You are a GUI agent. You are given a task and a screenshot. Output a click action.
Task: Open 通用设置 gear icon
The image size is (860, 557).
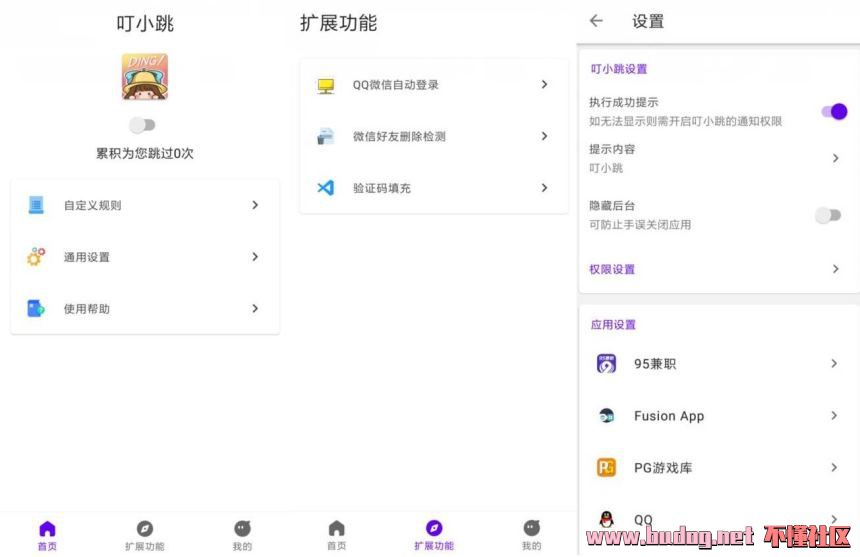coord(36,257)
